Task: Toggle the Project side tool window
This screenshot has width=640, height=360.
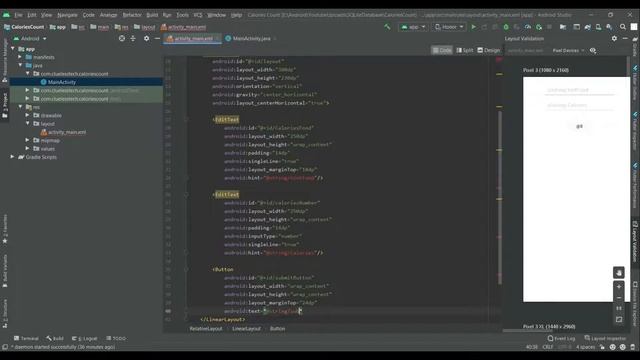Action: point(4,106)
